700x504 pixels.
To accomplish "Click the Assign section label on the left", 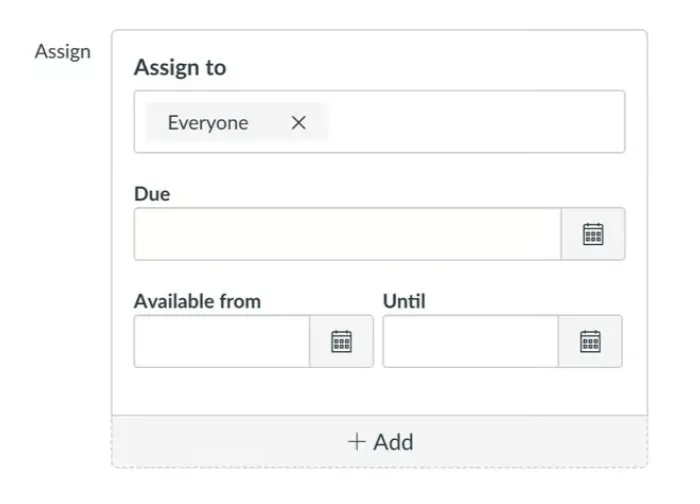I will point(62,52).
